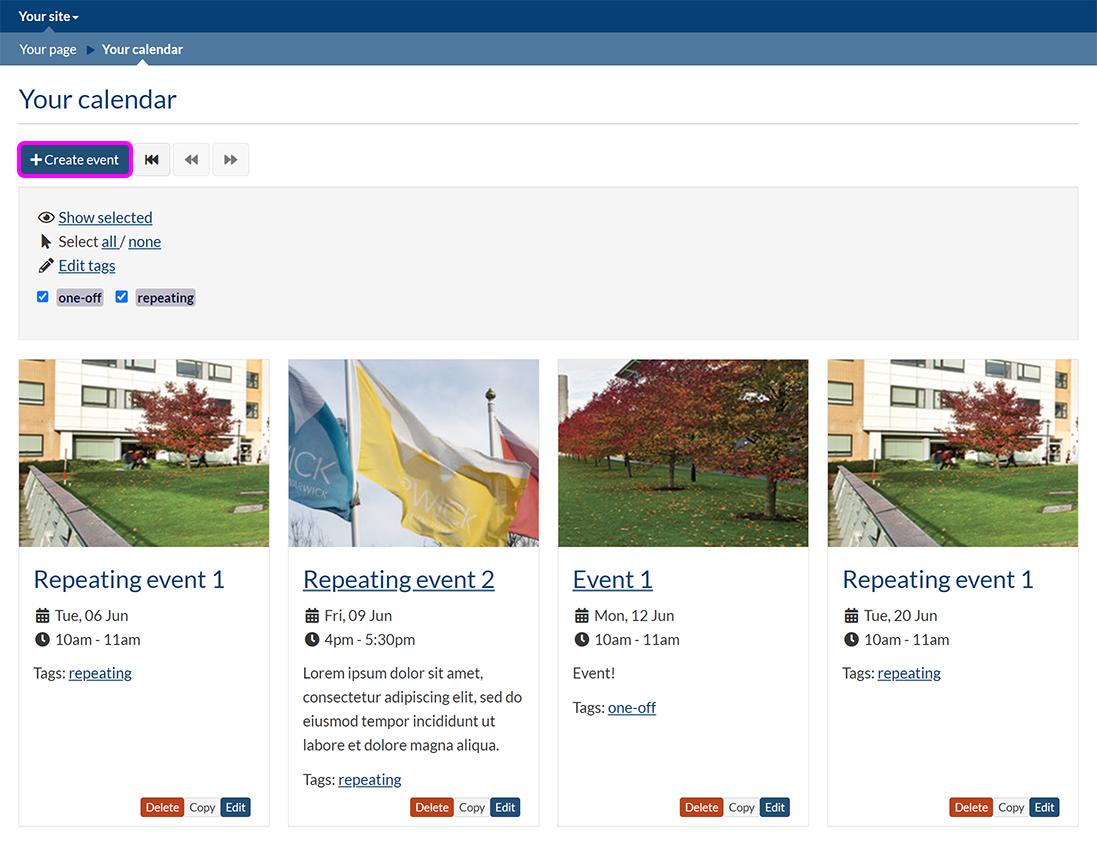
Task: Delete the Event 1 card
Action: click(701, 808)
